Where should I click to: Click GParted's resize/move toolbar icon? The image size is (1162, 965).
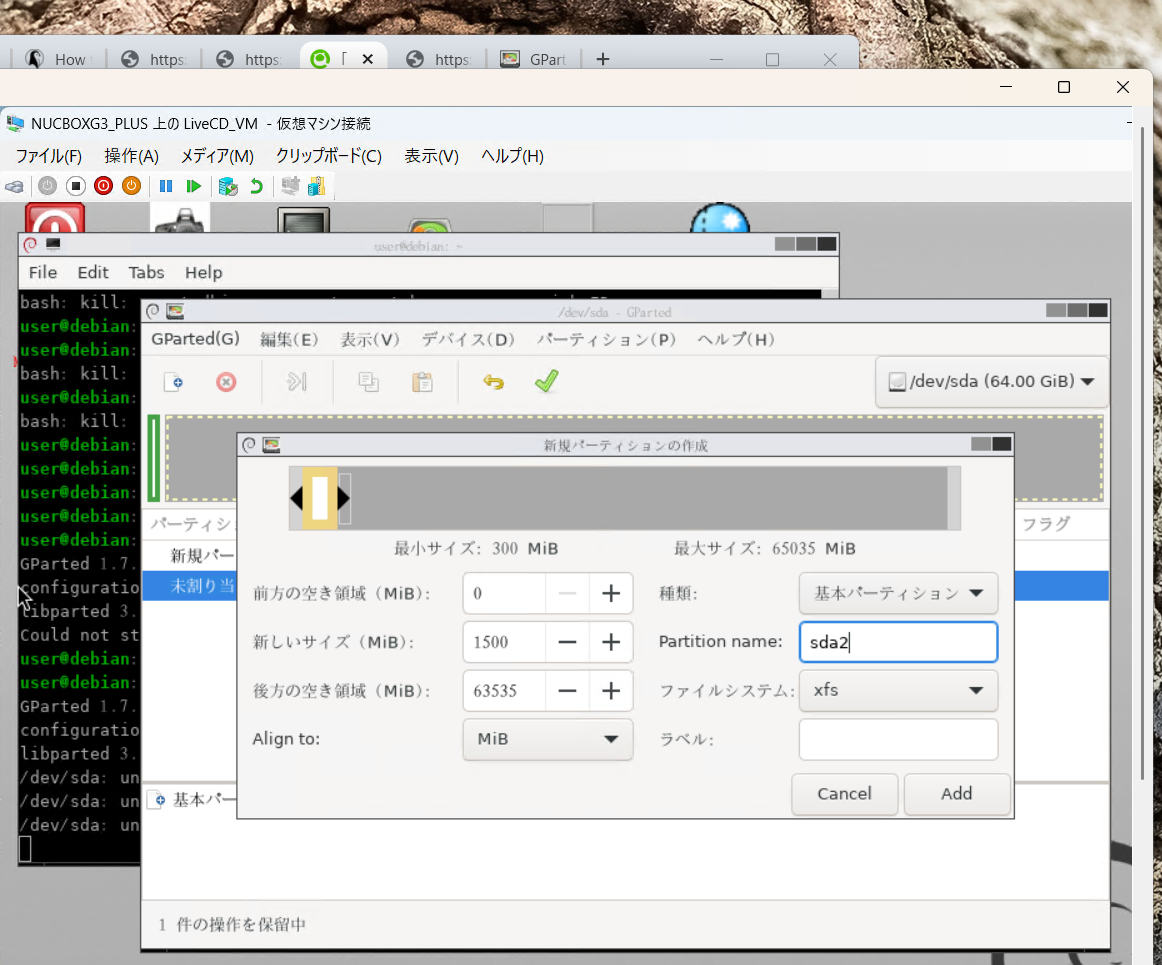click(x=296, y=382)
